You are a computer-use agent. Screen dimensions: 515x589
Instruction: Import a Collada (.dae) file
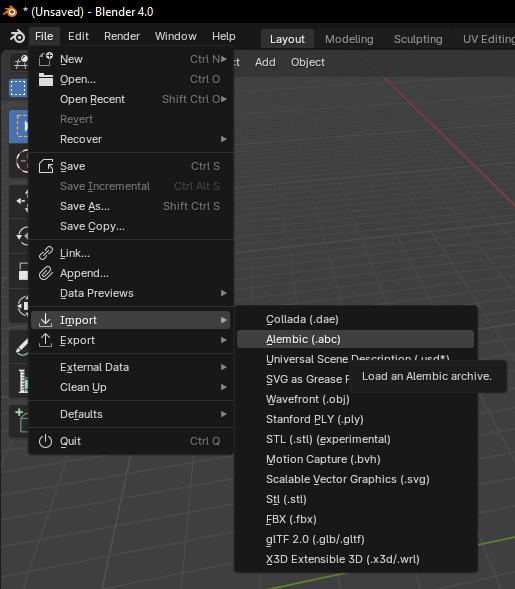(355, 319)
